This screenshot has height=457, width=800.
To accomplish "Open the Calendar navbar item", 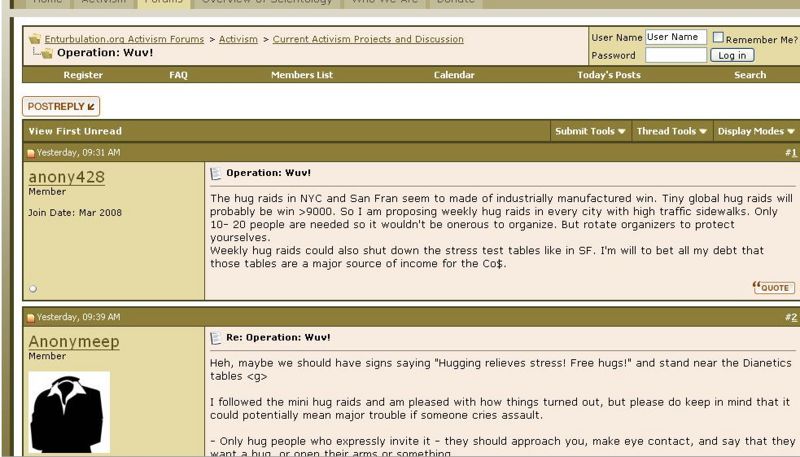I will (454, 75).
